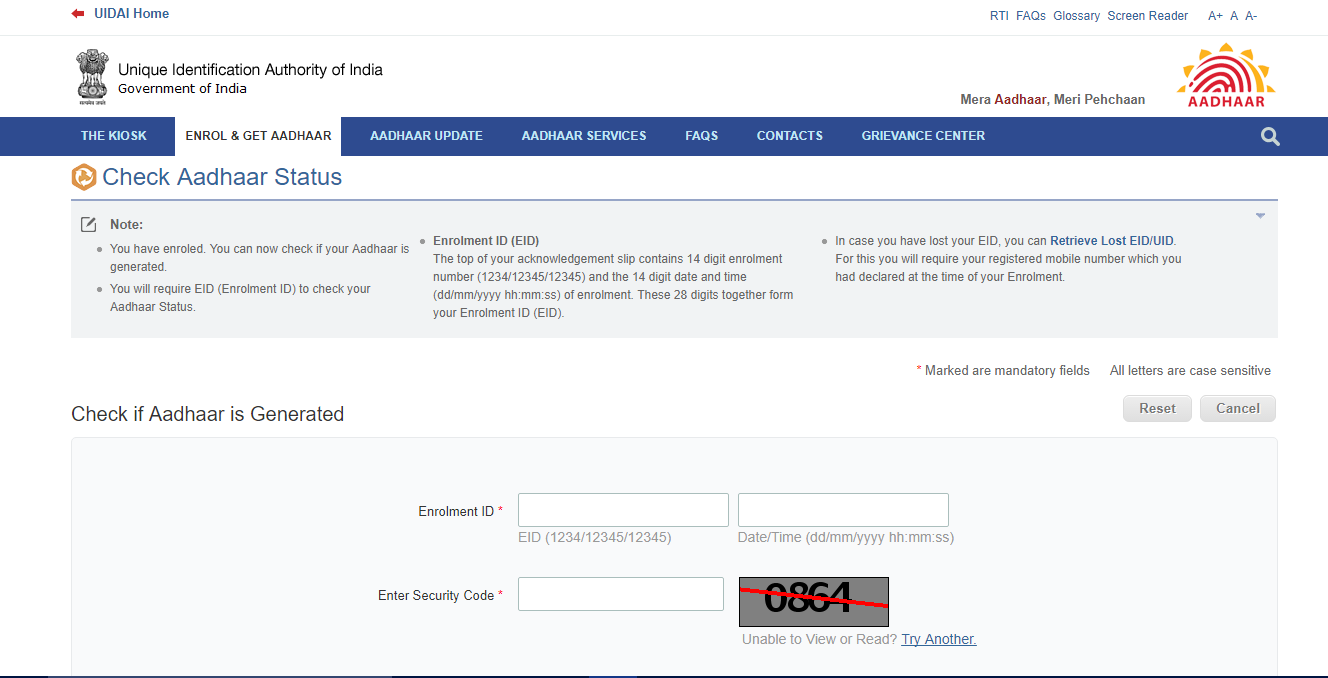Viewport: 1328px width, 678px height.
Task: Open the FAQS menu item
Action: [701, 136]
